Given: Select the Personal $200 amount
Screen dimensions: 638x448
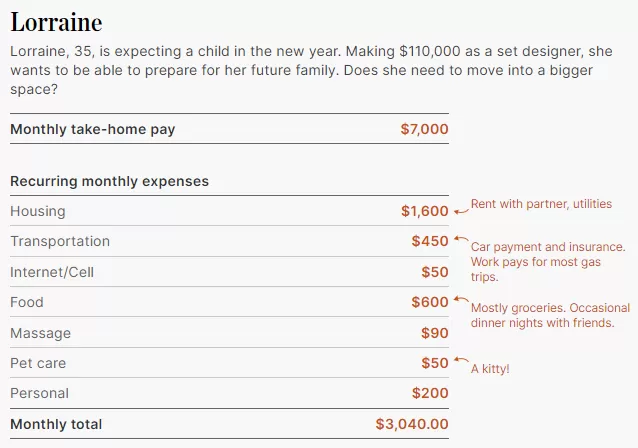Looking at the screenshot, I should pyautogui.click(x=430, y=393).
